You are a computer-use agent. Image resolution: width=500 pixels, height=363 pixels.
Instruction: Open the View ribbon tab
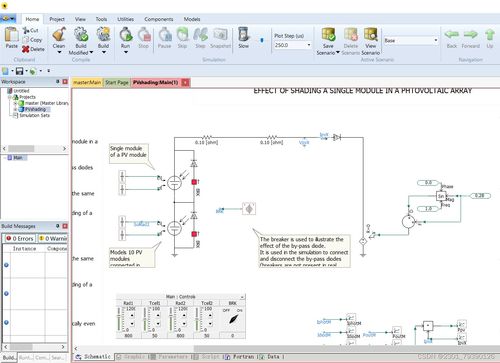80,19
